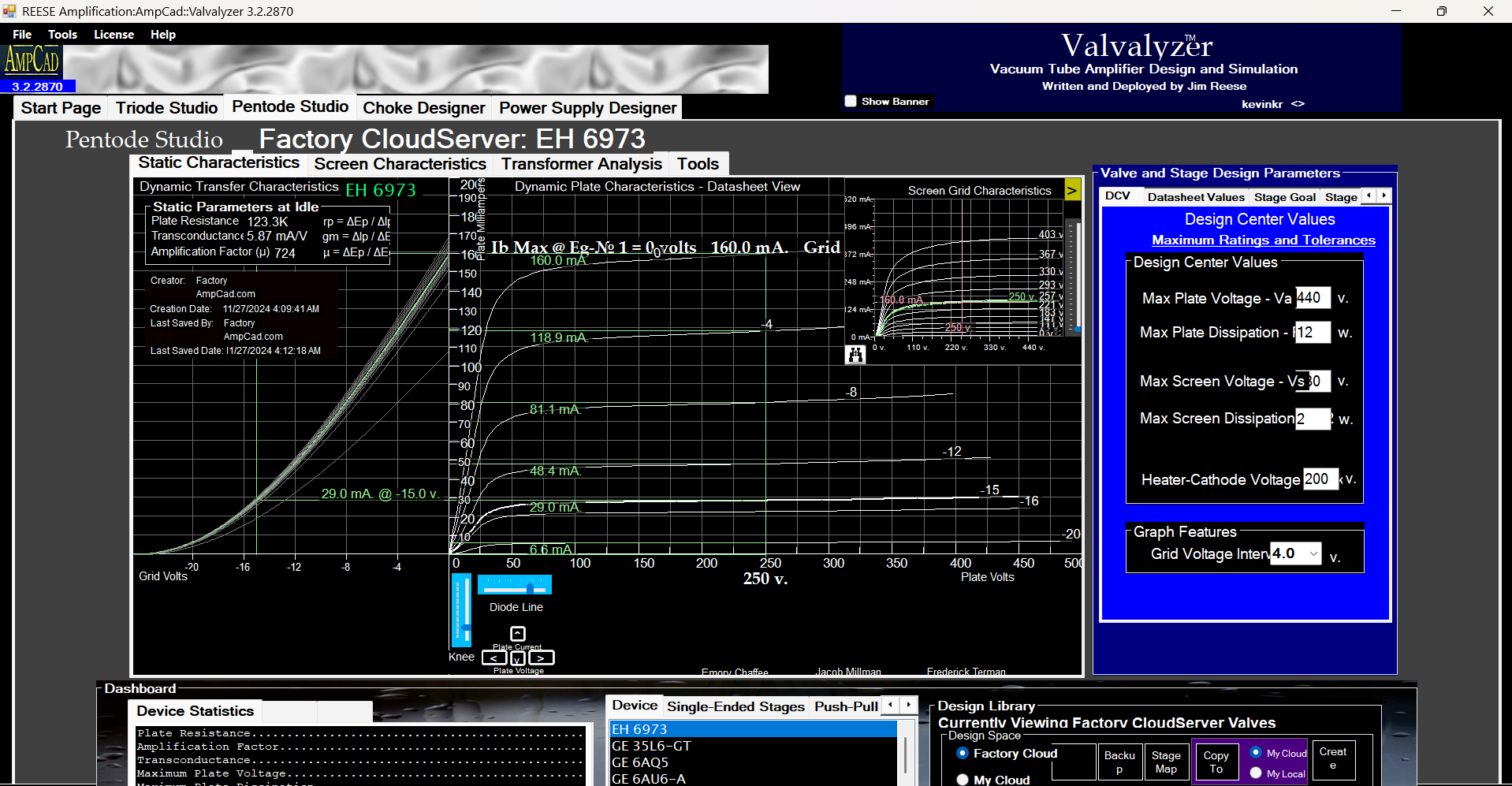The height and width of the screenshot is (786, 1512).
Task: Switch to the Triode Studio tab
Action: (166, 108)
